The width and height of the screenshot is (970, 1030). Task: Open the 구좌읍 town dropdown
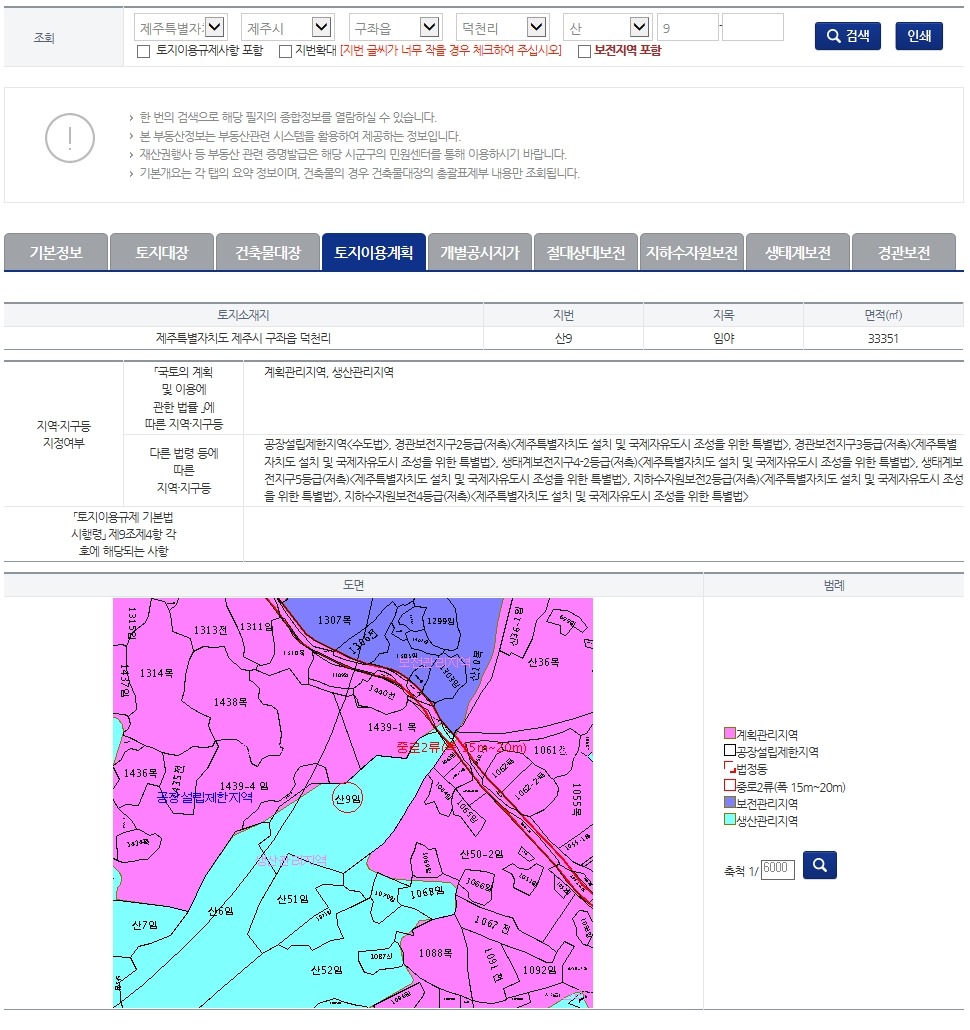tap(395, 28)
